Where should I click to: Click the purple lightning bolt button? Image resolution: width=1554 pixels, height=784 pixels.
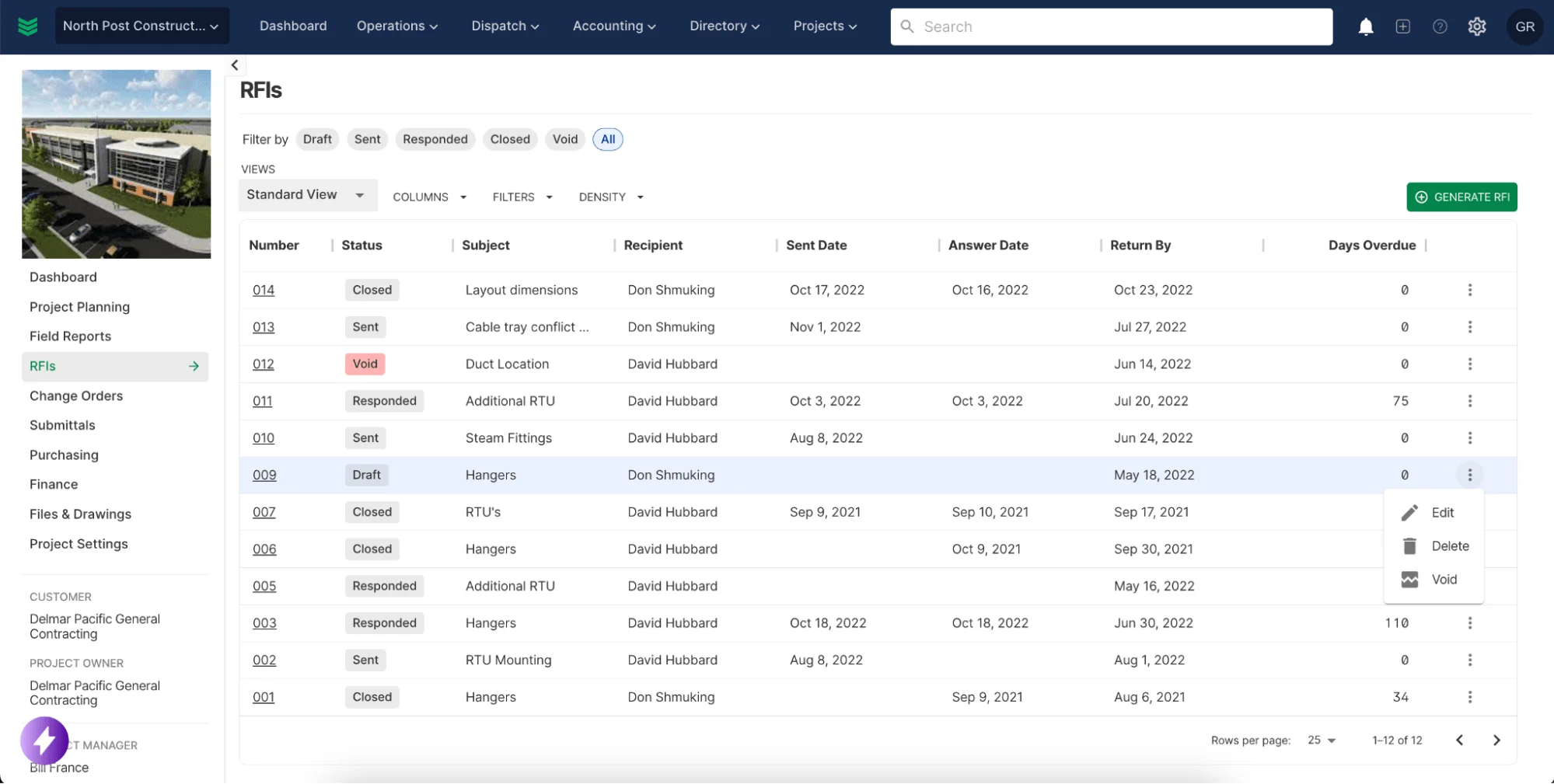tap(44, 740)
